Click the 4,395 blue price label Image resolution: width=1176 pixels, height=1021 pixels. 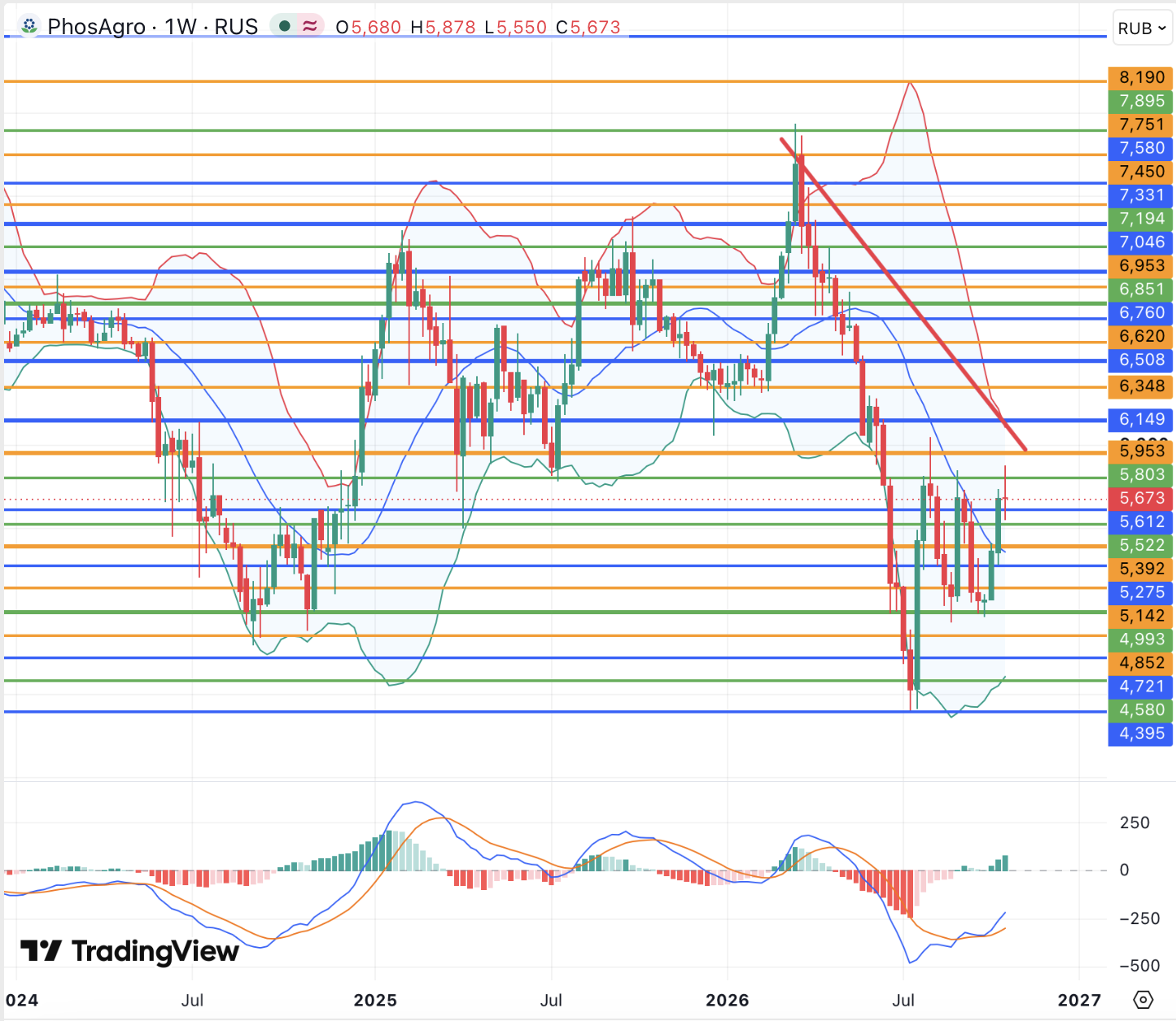click(1141, 733)
